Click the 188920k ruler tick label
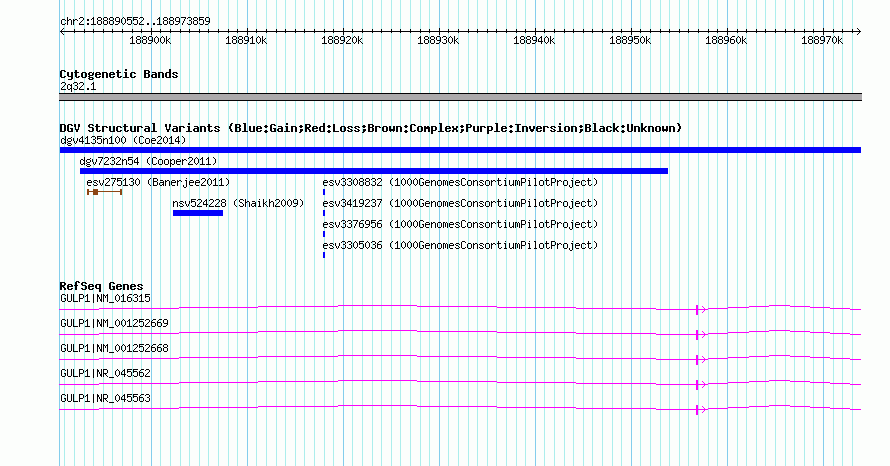Image resolution: width=890 pixels, height=466 pixels. tap(342, 40)
